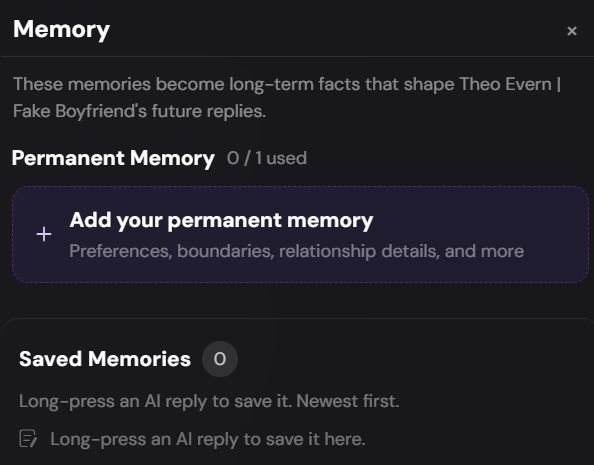Click the 0 / 1 used counter
Viewport: 594px width, 465px height.
click(267, 158)
